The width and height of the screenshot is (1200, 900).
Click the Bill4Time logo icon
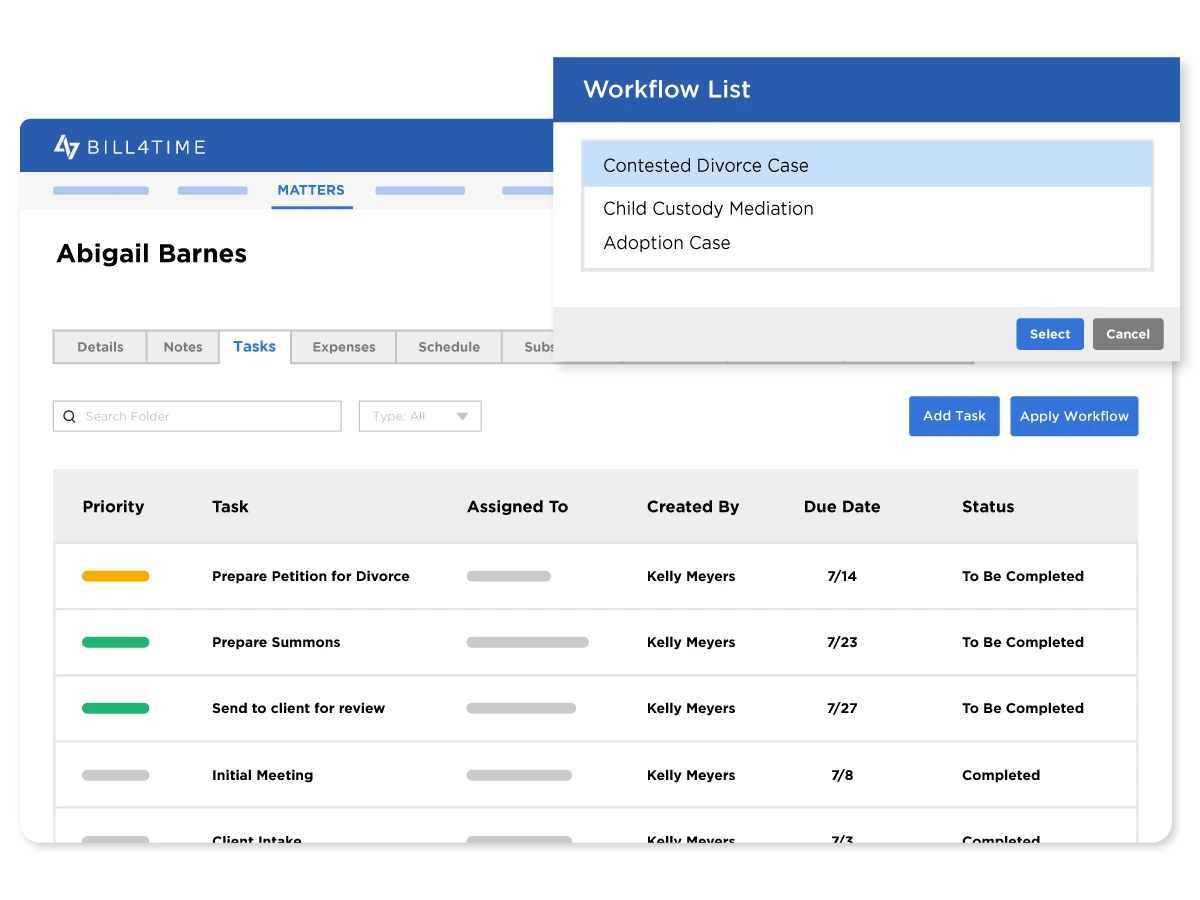(x=66, y=147)
